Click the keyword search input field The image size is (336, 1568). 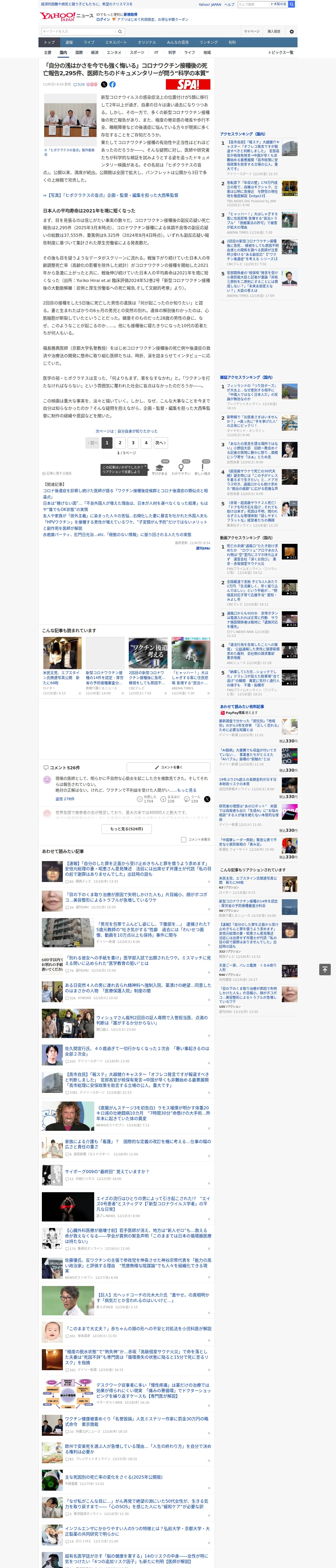(78, 31)
